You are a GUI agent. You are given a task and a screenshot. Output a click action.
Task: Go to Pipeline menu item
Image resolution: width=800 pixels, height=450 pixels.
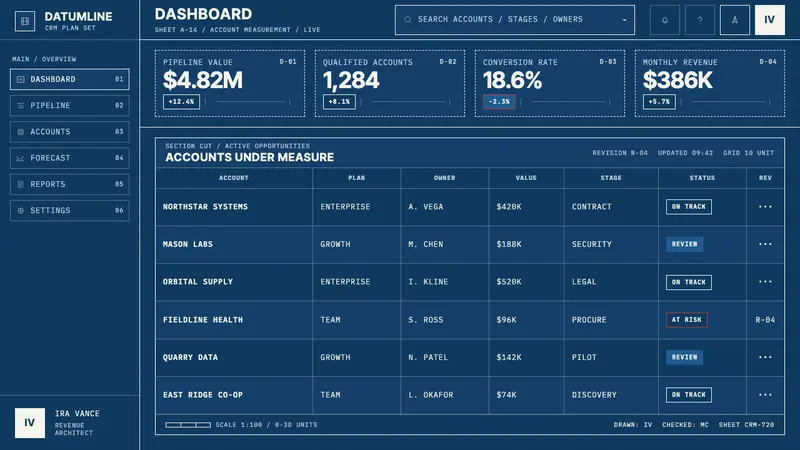pyautogui.click(x=69, y=106)
